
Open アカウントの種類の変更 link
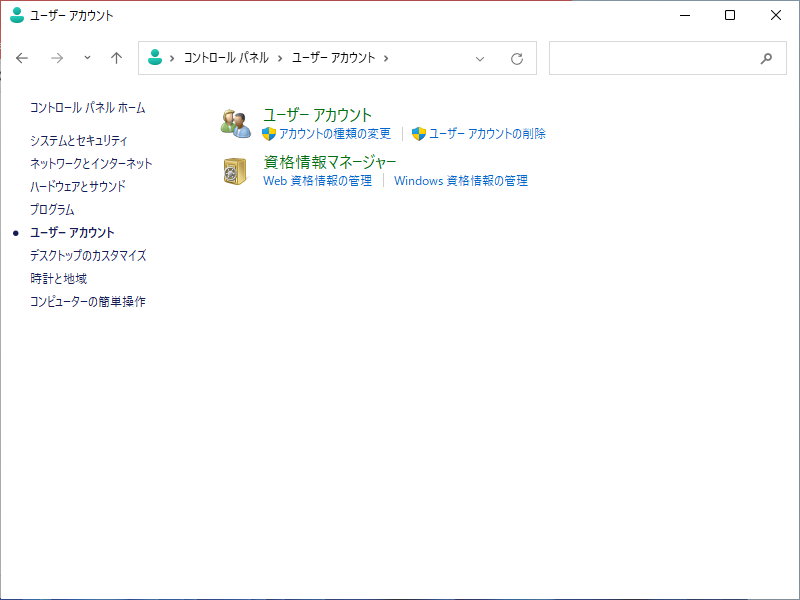(335, 134)
